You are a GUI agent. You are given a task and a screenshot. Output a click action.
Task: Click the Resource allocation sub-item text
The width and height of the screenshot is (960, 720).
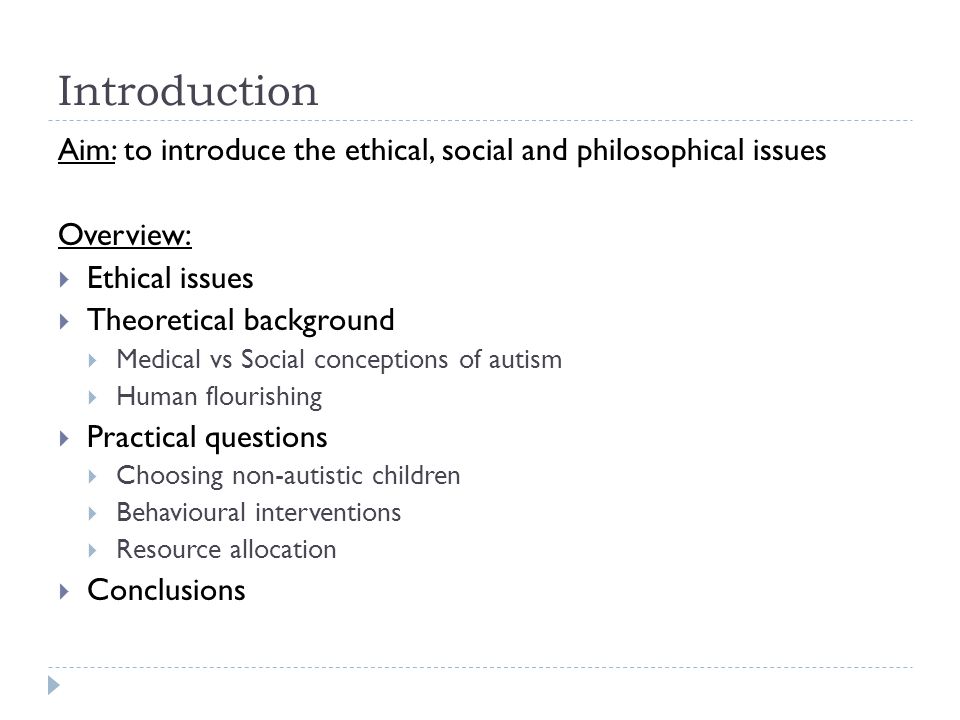click(x=227, y=550)
